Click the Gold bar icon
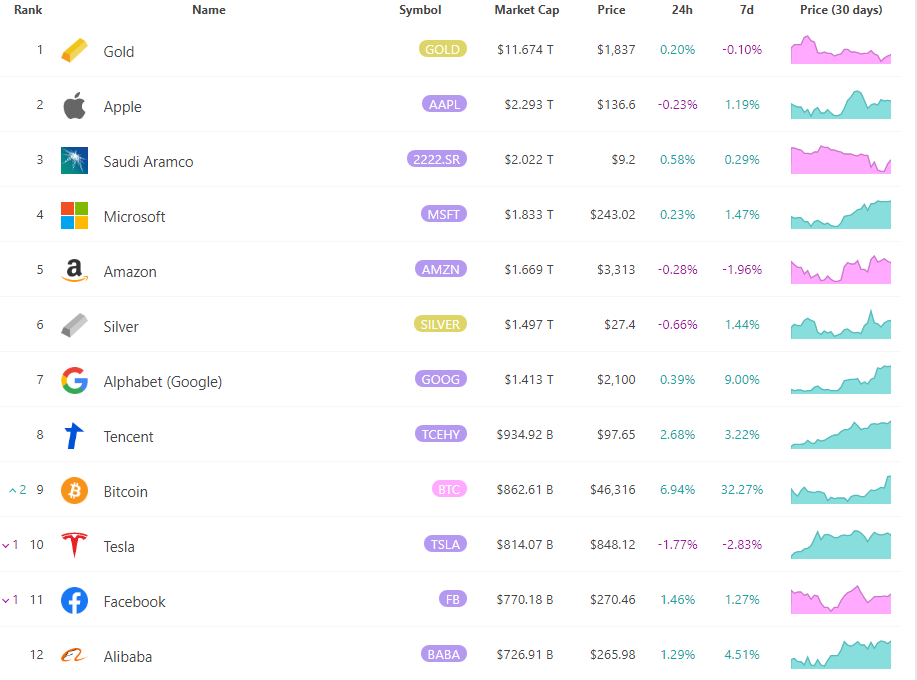Screen dimensions: 917x680 [x=74, y=50]
